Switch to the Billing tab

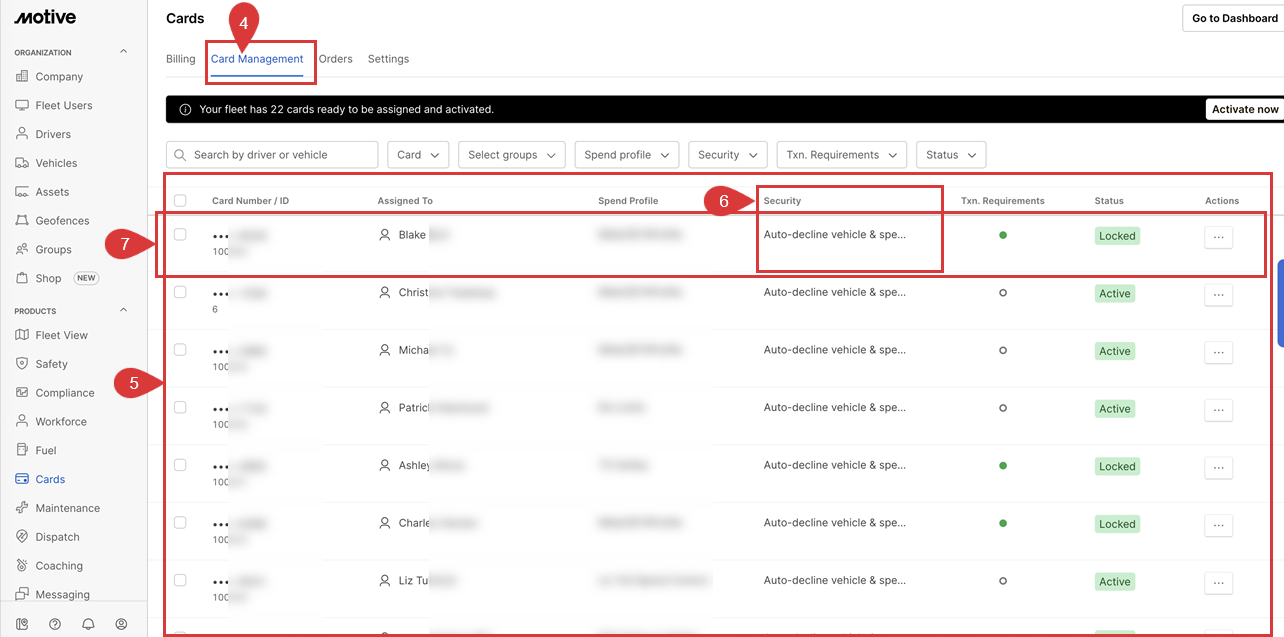click(x=181, y=59)
